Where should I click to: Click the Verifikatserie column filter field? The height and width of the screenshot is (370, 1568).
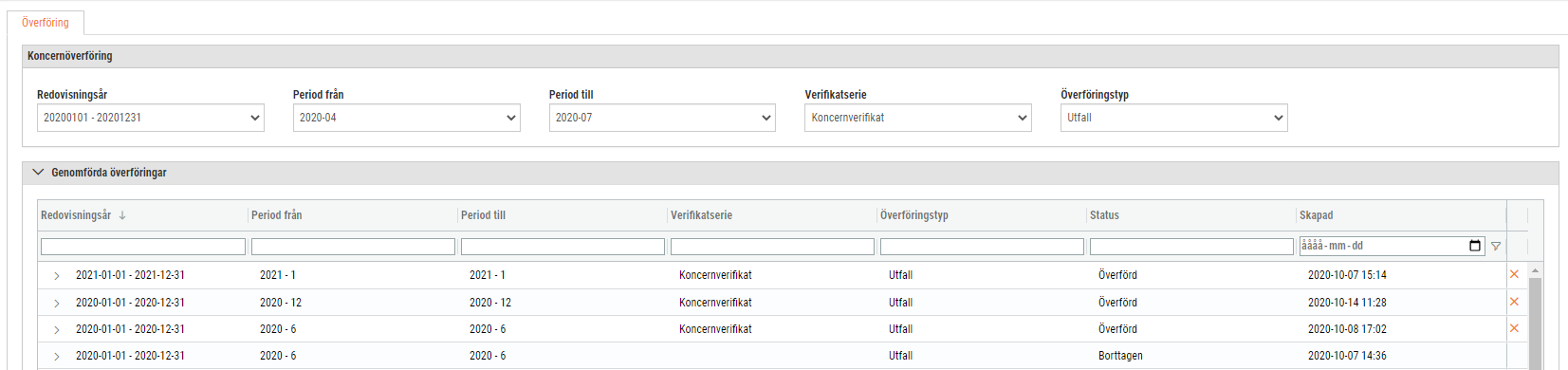click(772, 247)
